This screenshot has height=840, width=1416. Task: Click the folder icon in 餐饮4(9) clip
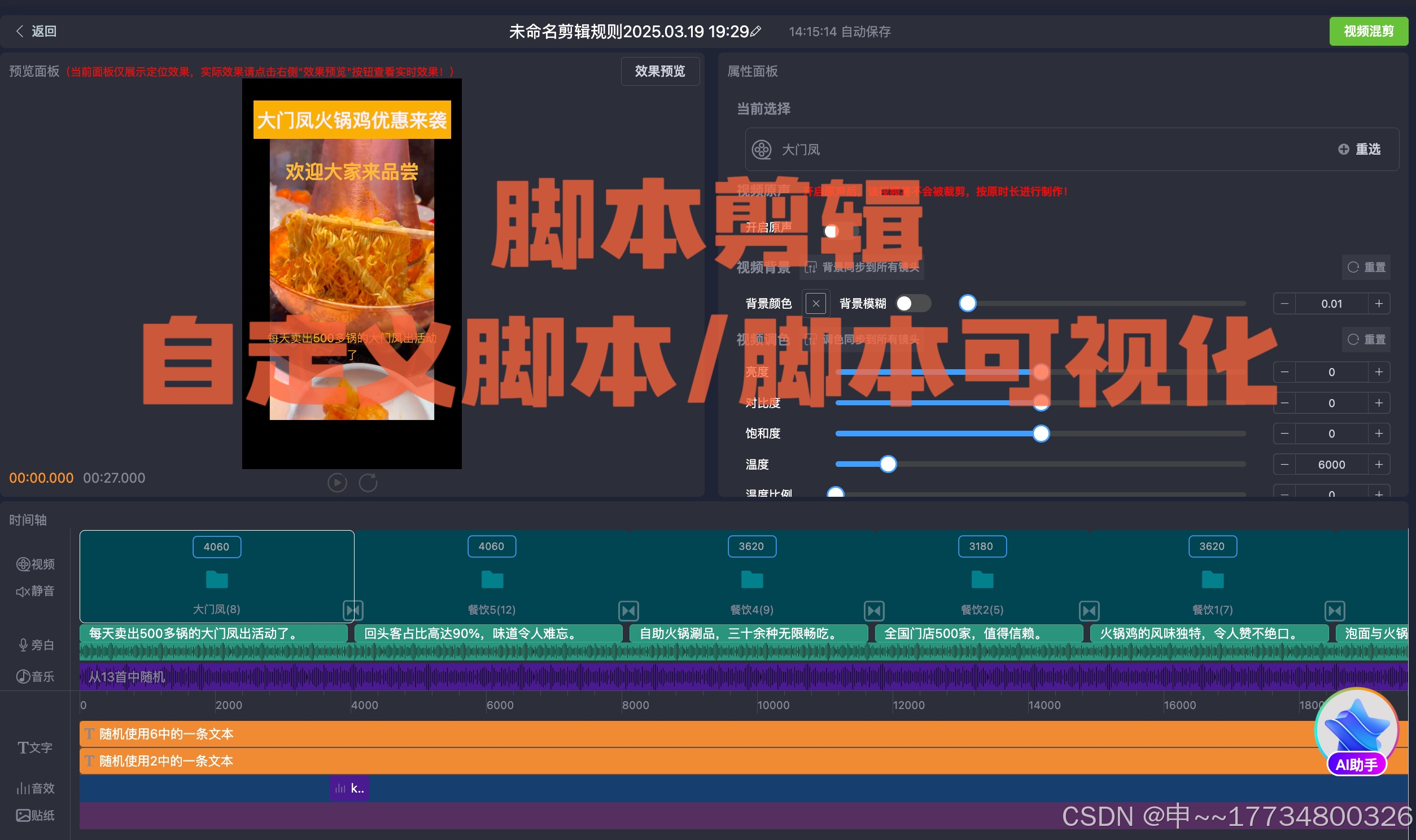(x=751, y=580)
